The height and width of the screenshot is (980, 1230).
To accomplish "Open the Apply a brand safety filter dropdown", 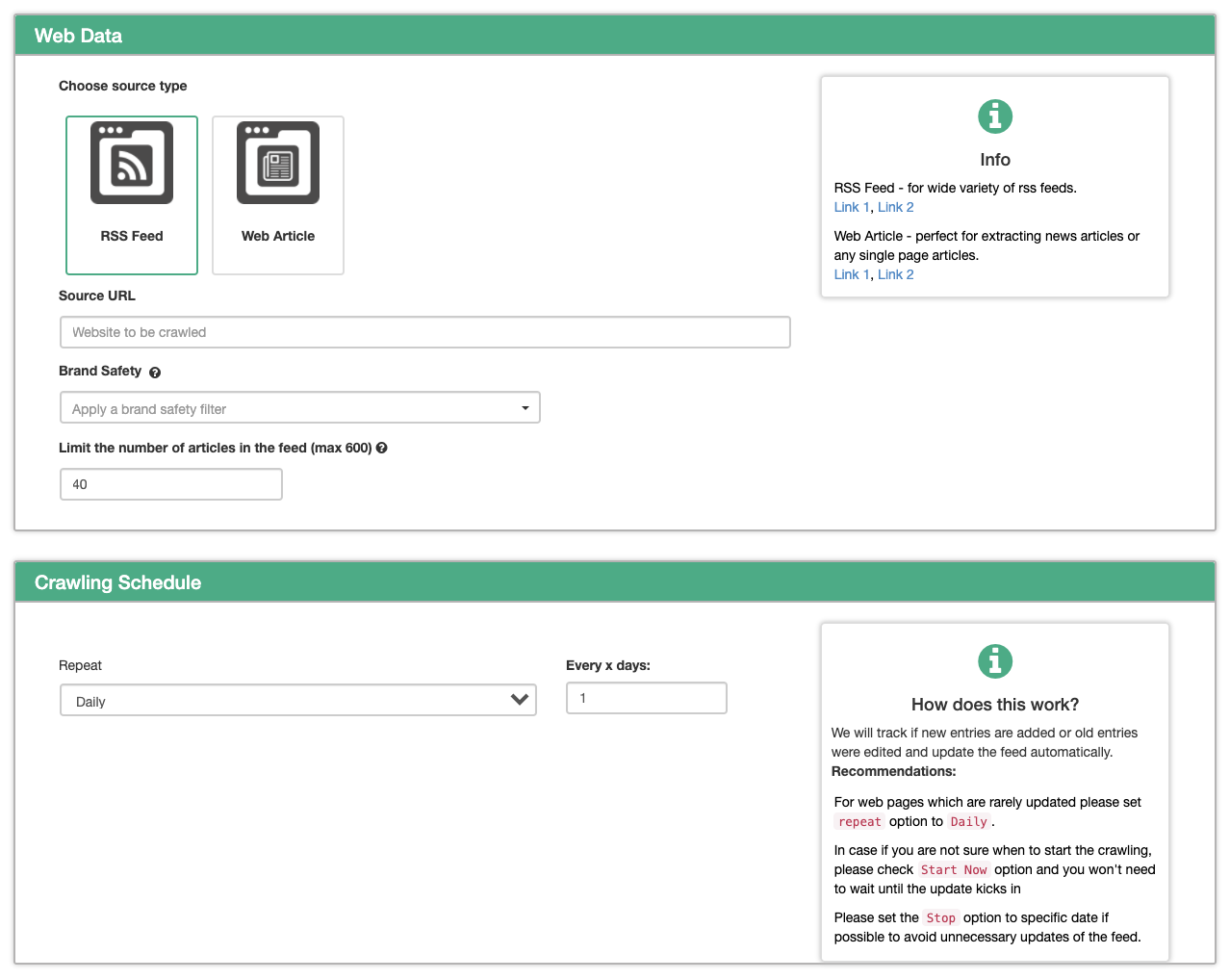I will point(300,407).
